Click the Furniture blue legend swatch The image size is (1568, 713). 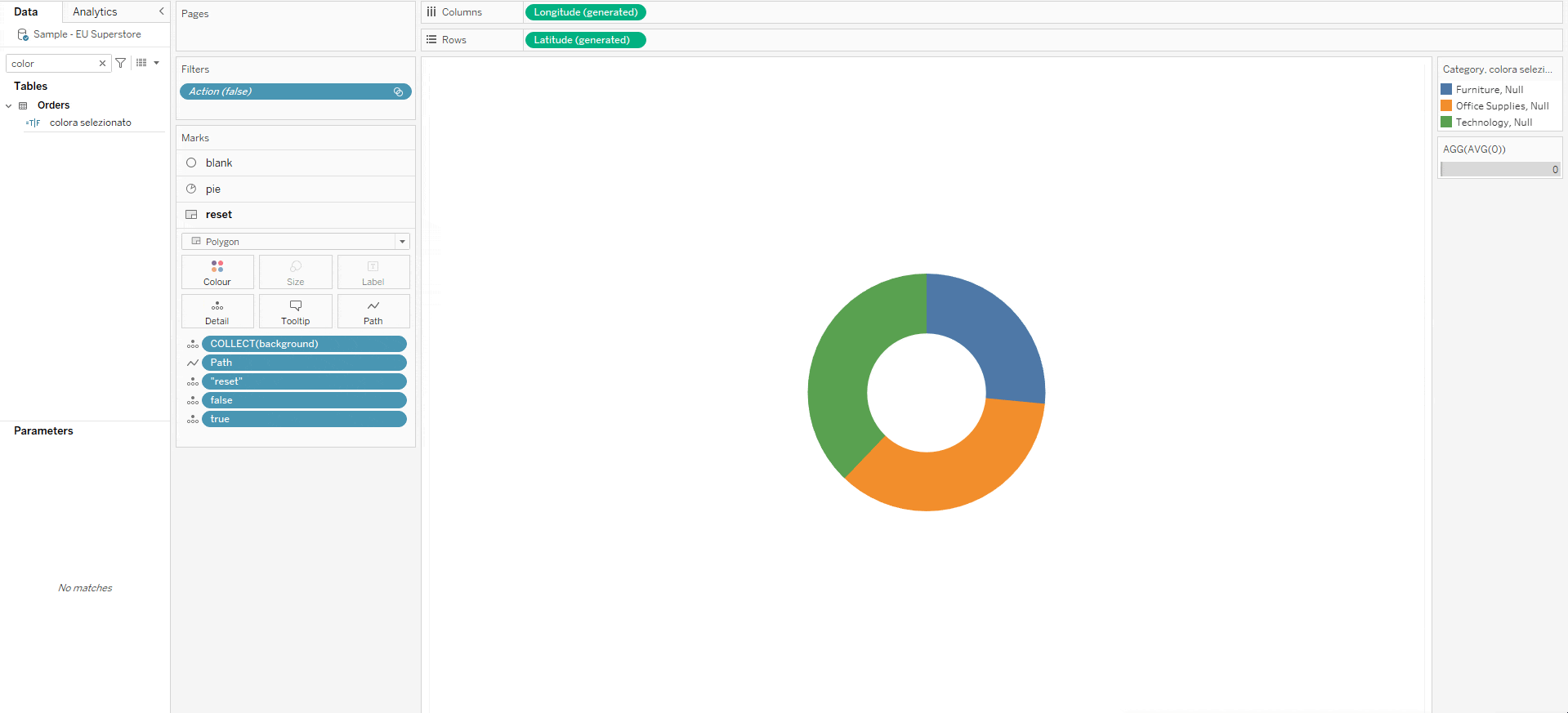point(1446,89)
